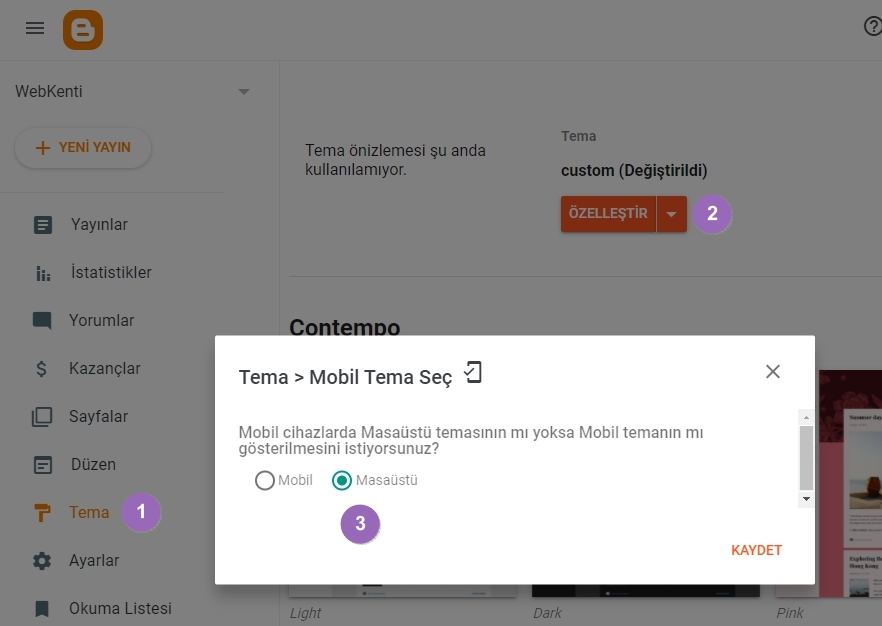882x626 pixels.
Task: Click the YENİ YAYIN button
Action: point(83,148)
